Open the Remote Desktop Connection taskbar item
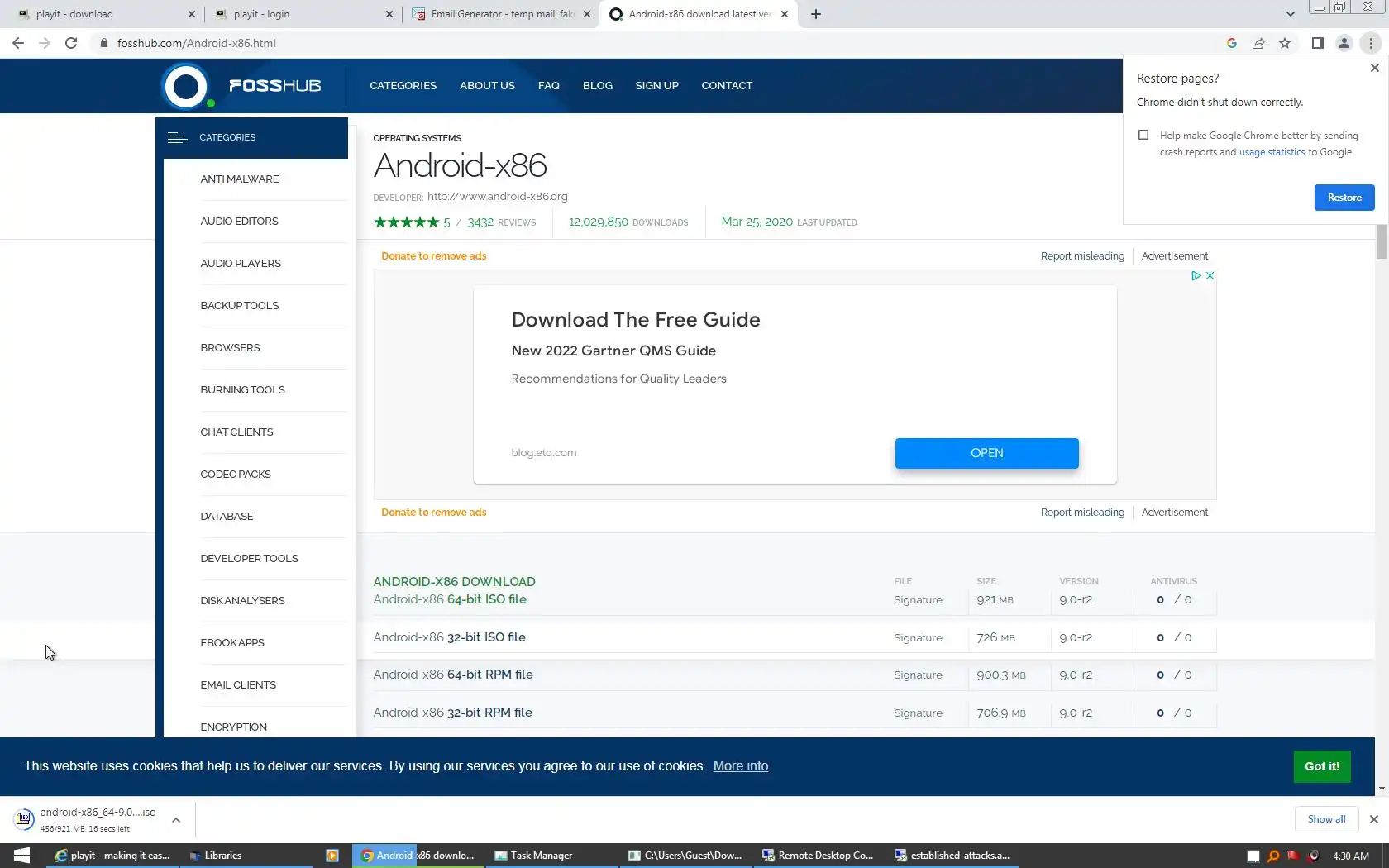The image size is (1389, 868). tap(818, 856)
